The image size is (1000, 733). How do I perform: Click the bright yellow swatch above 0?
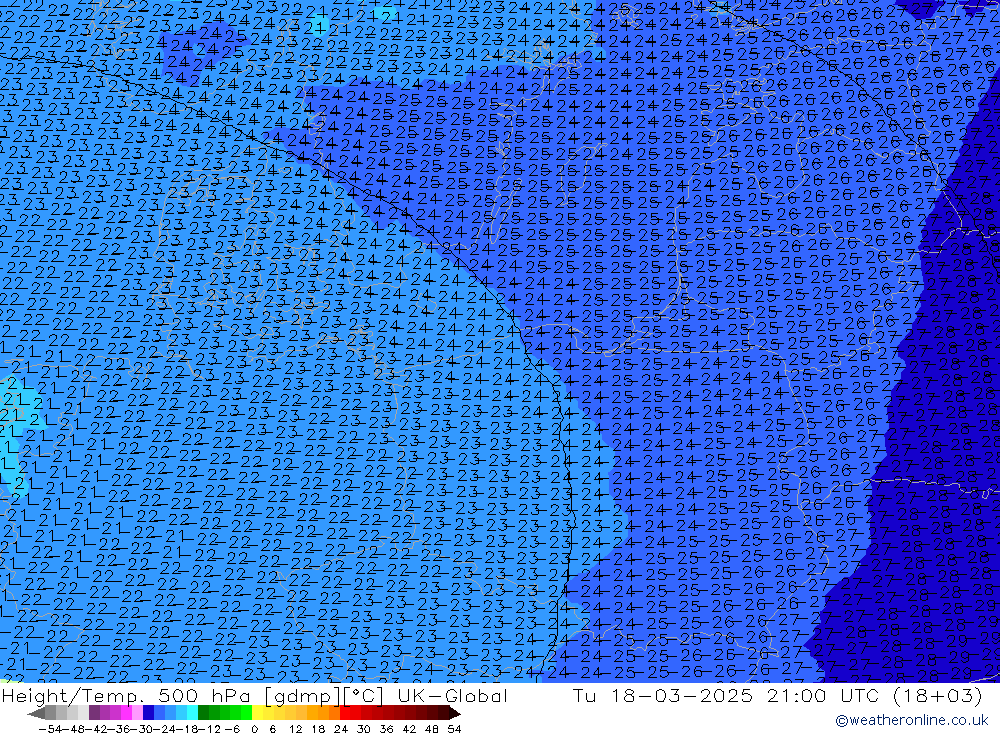point(257,713)
